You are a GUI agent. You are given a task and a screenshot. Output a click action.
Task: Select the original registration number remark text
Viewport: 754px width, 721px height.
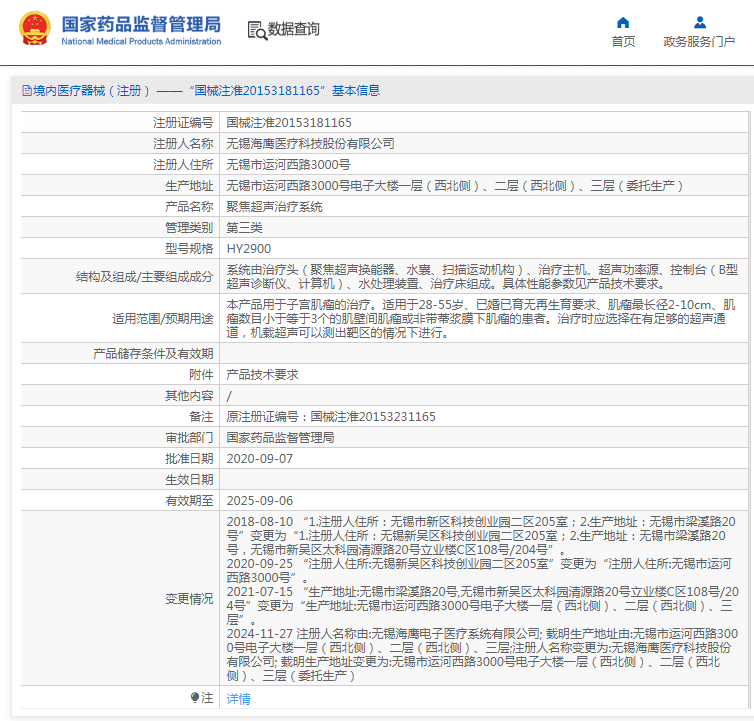331,417
